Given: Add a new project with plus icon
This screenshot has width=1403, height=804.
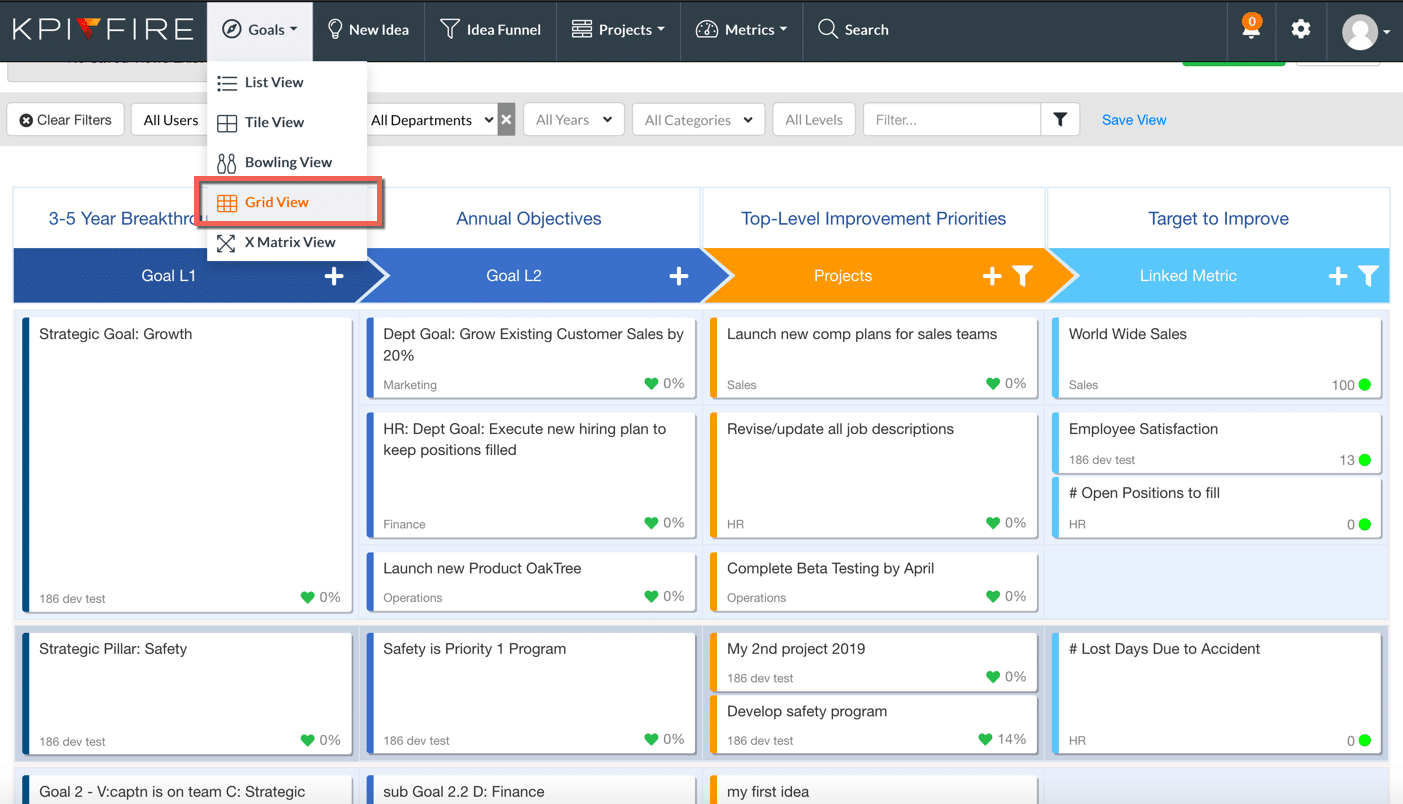Looking at the screenshot, I should [991, 276].
